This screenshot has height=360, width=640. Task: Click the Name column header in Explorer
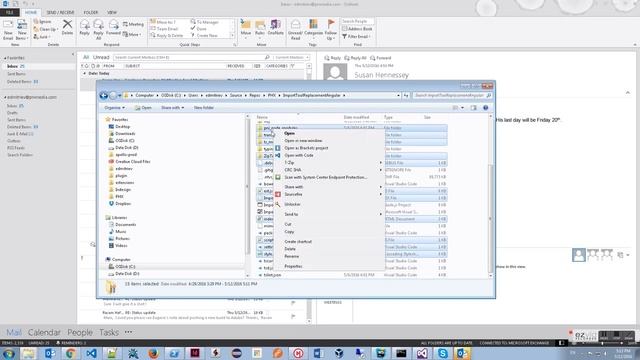[x=262, y=118]
